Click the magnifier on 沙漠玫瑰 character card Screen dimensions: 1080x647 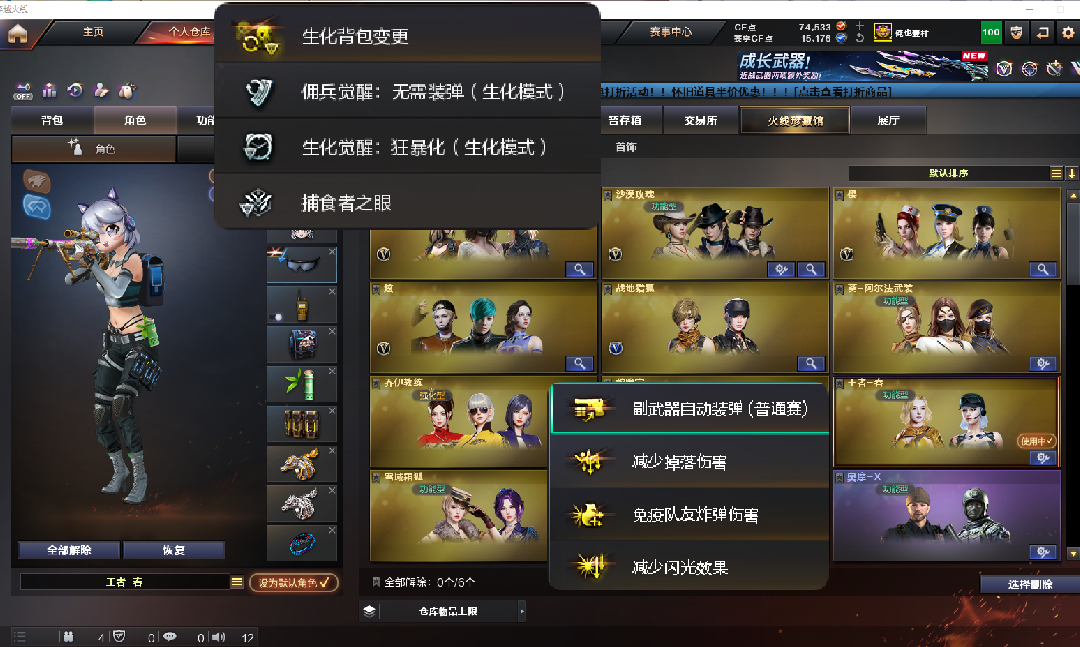(x=811, y=269)
